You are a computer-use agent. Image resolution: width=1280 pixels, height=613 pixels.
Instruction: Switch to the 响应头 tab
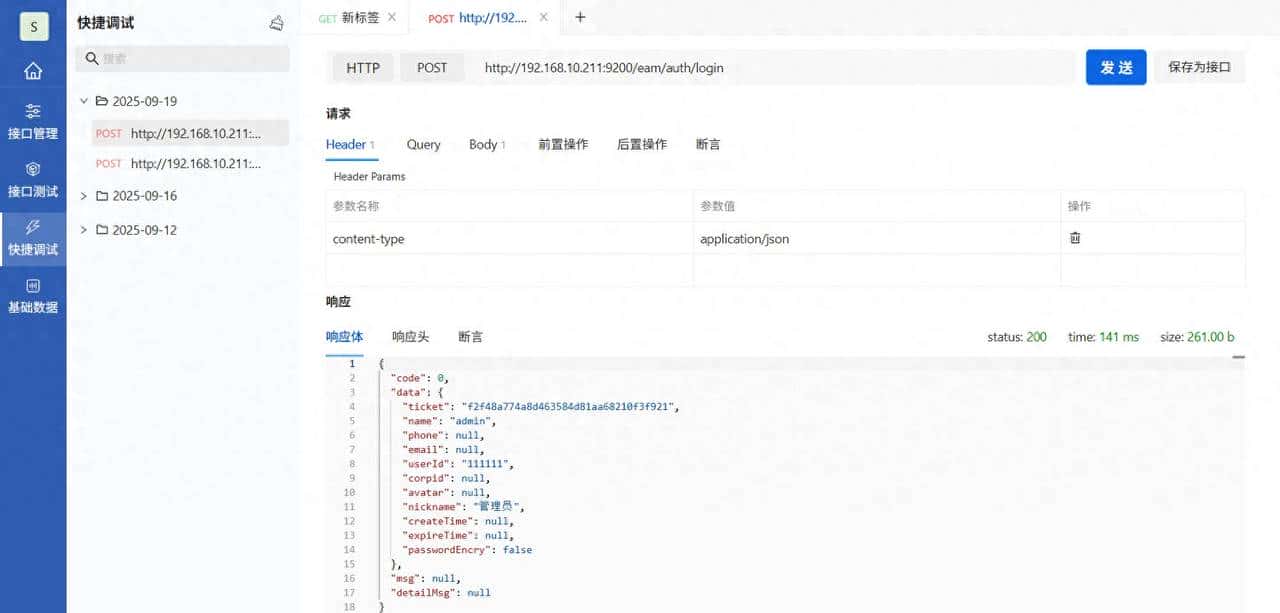(410, 337)
